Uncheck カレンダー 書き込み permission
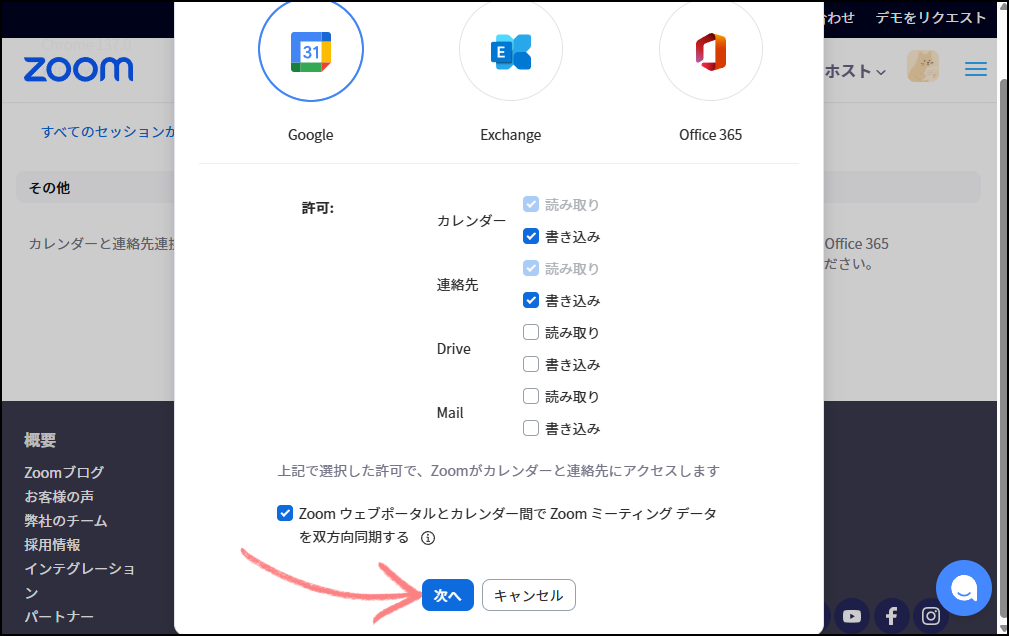This screenshot has width=1009, height=636. coord(531,236)
